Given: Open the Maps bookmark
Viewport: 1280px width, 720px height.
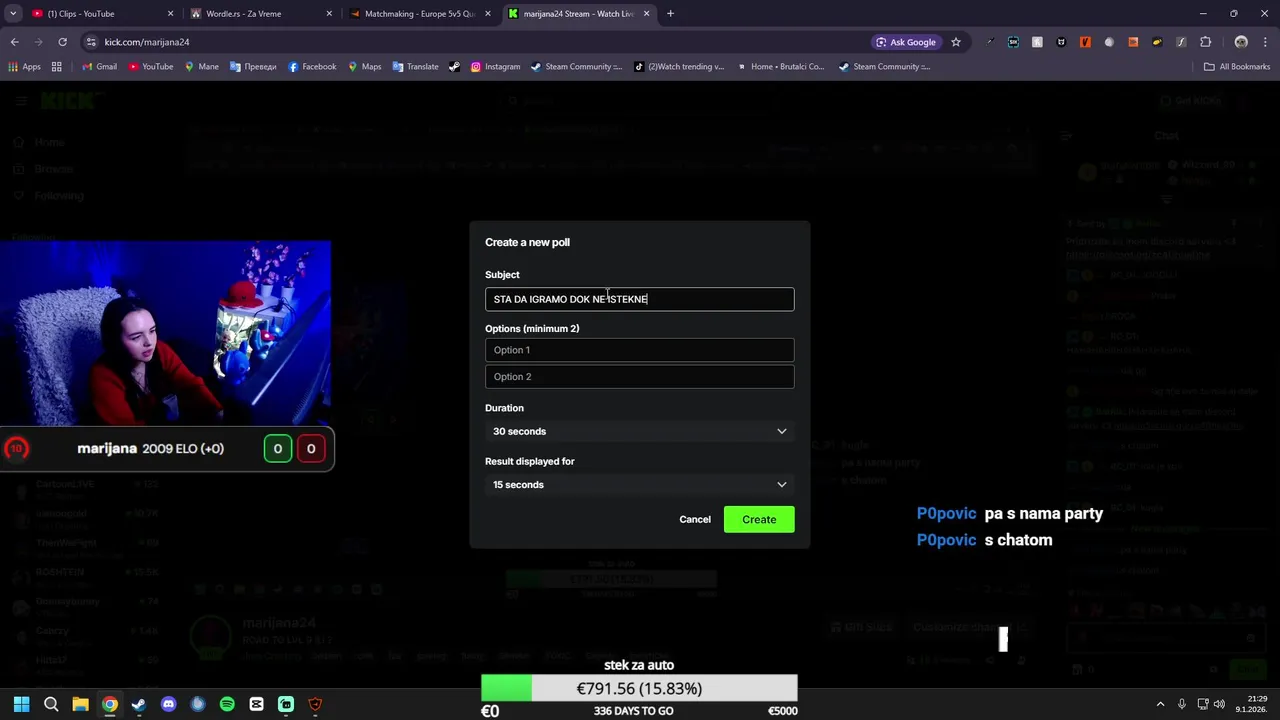Looking at the screenshot, I should pyautogui.click(x=365, y=67).
